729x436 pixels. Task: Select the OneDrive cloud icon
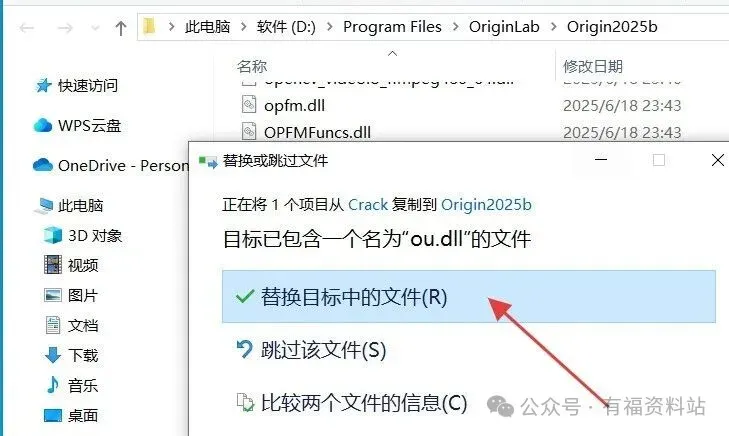43,165
